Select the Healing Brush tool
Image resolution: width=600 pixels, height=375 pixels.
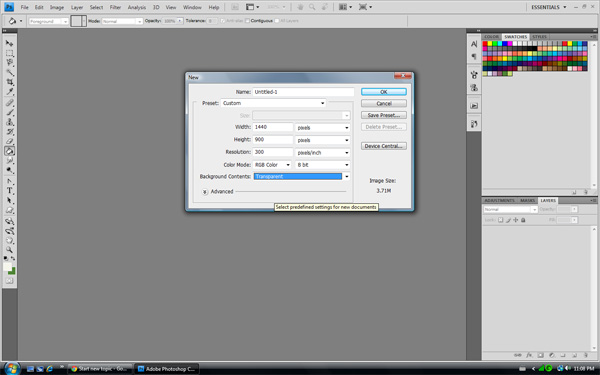point(9,103)
